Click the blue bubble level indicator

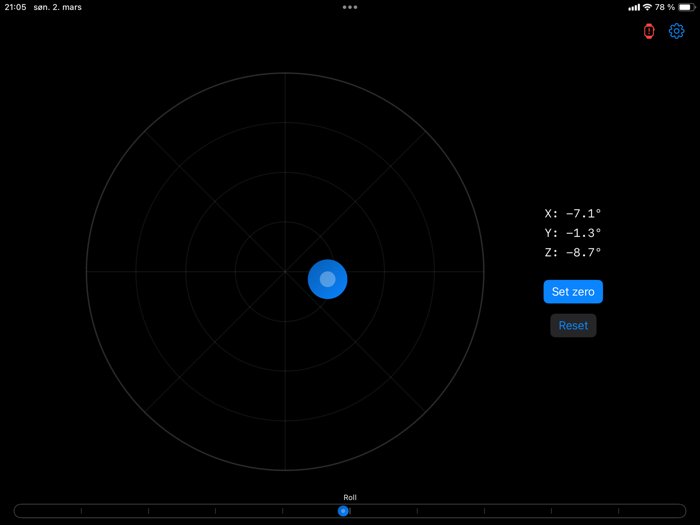pos(327,279)
